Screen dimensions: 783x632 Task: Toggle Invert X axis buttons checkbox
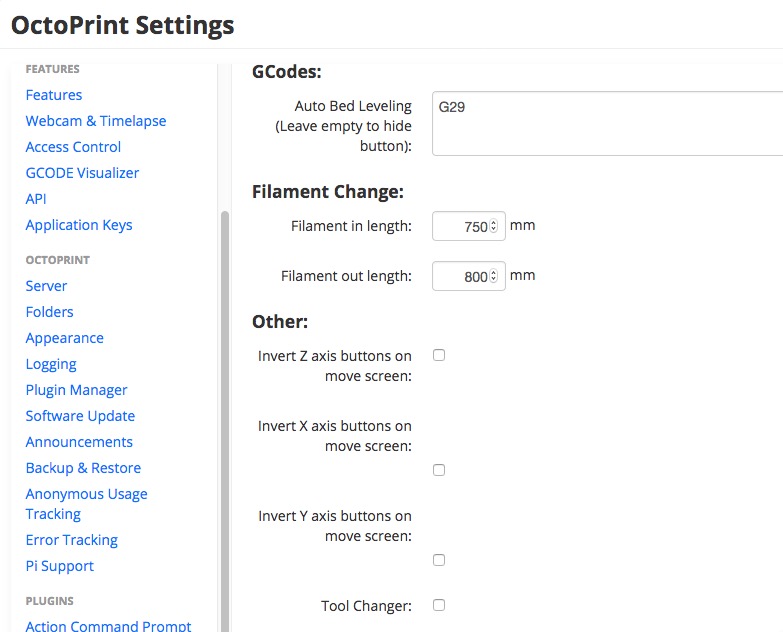click(439, 470)
